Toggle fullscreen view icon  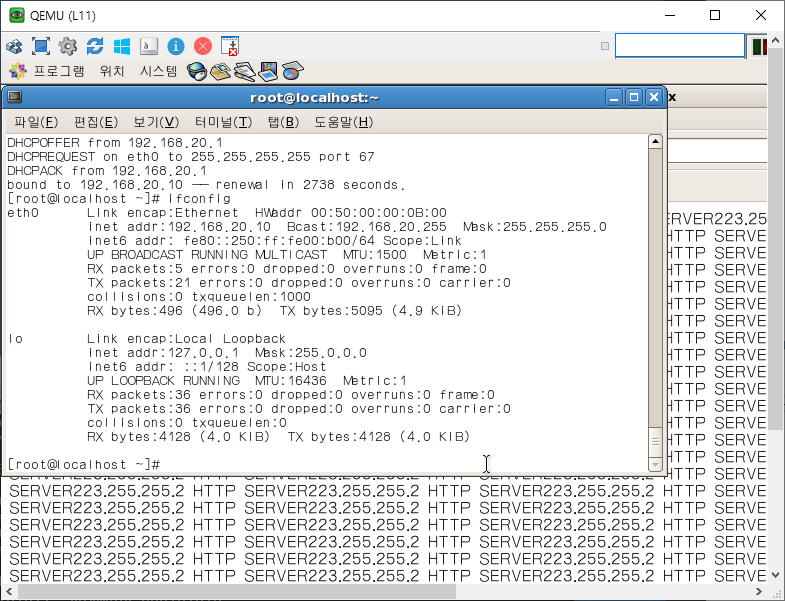click(41, 46)
